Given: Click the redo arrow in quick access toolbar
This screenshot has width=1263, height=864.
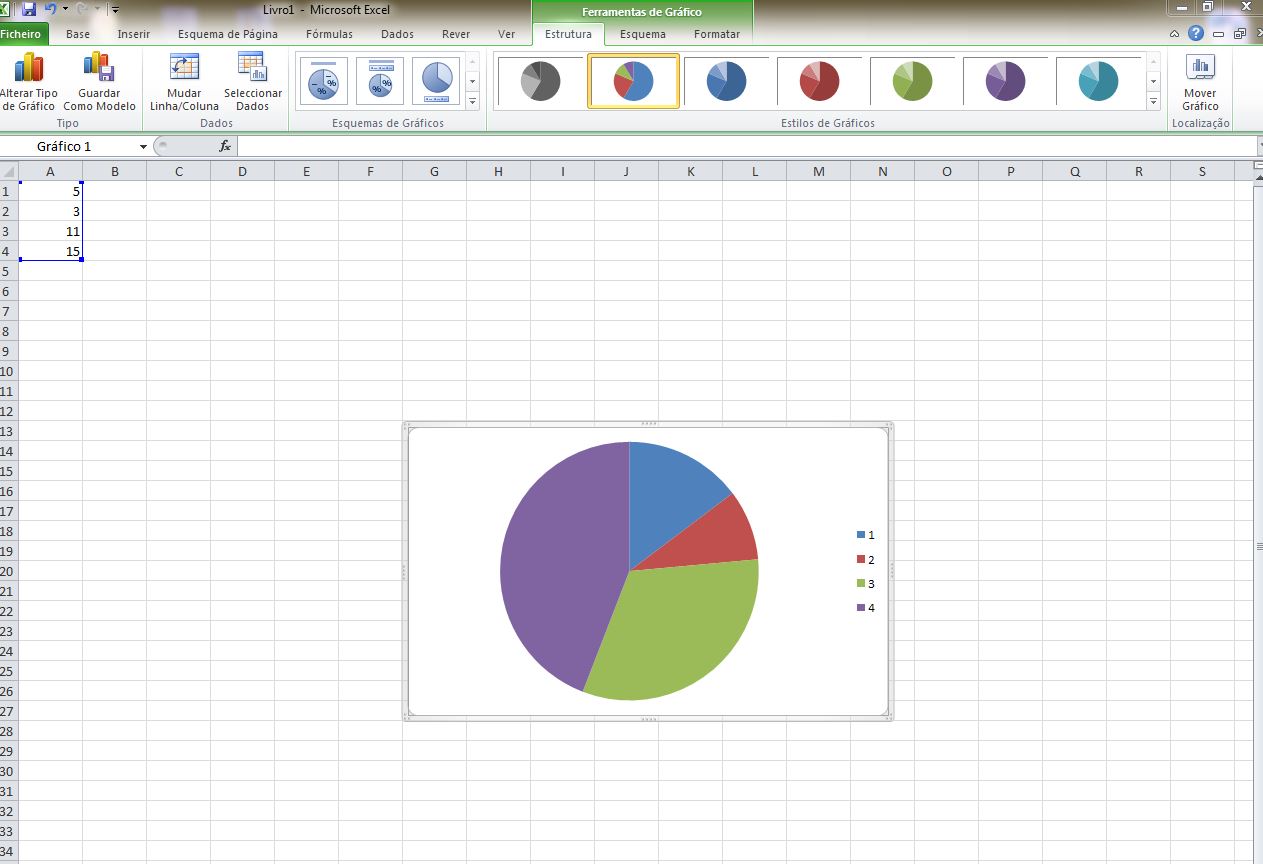Looking at the screenshot, I should click(82, 9).
